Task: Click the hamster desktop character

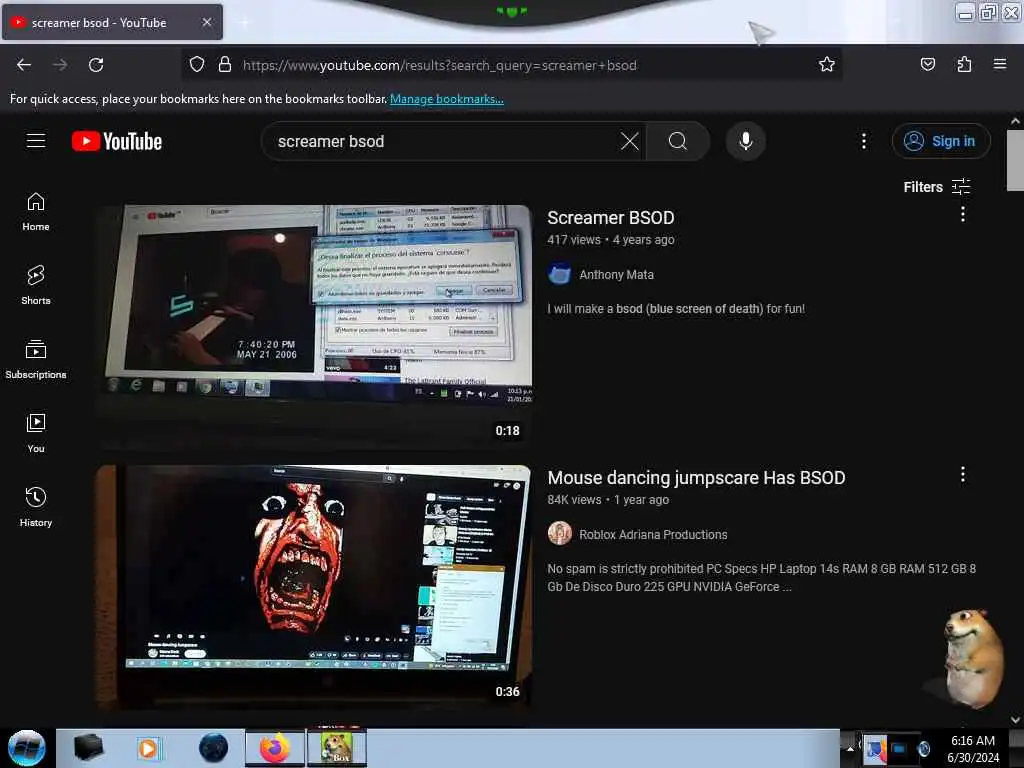Action: pos(972,658)
